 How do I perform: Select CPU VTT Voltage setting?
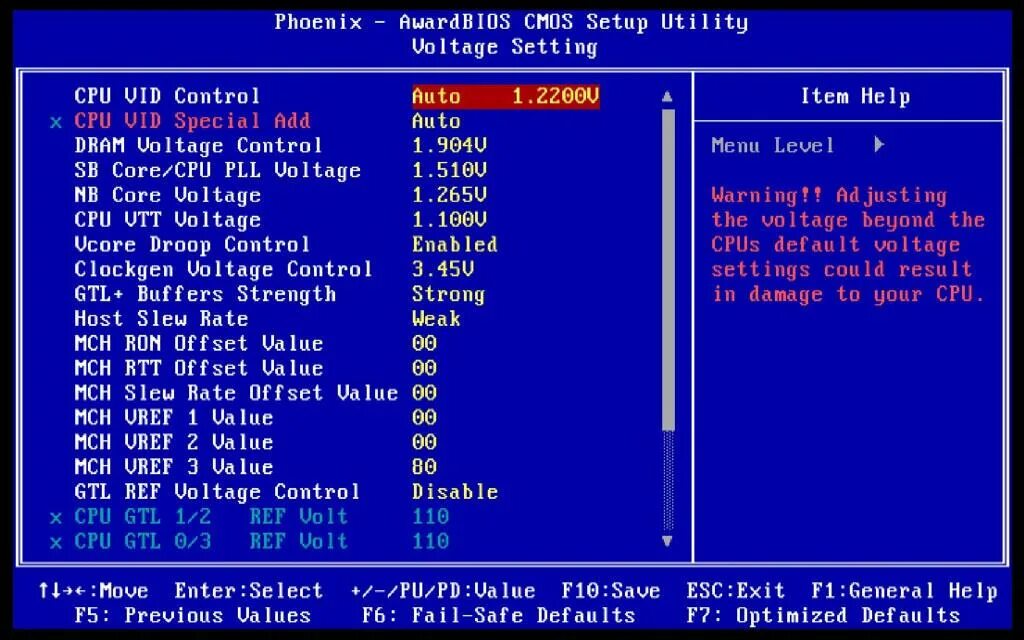click(x=167, y=220)
